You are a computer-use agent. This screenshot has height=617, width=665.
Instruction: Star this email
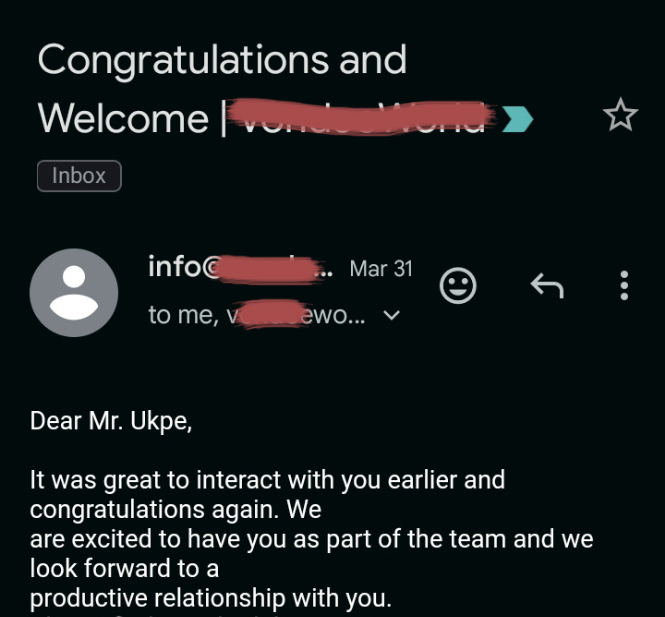point(620,117)
